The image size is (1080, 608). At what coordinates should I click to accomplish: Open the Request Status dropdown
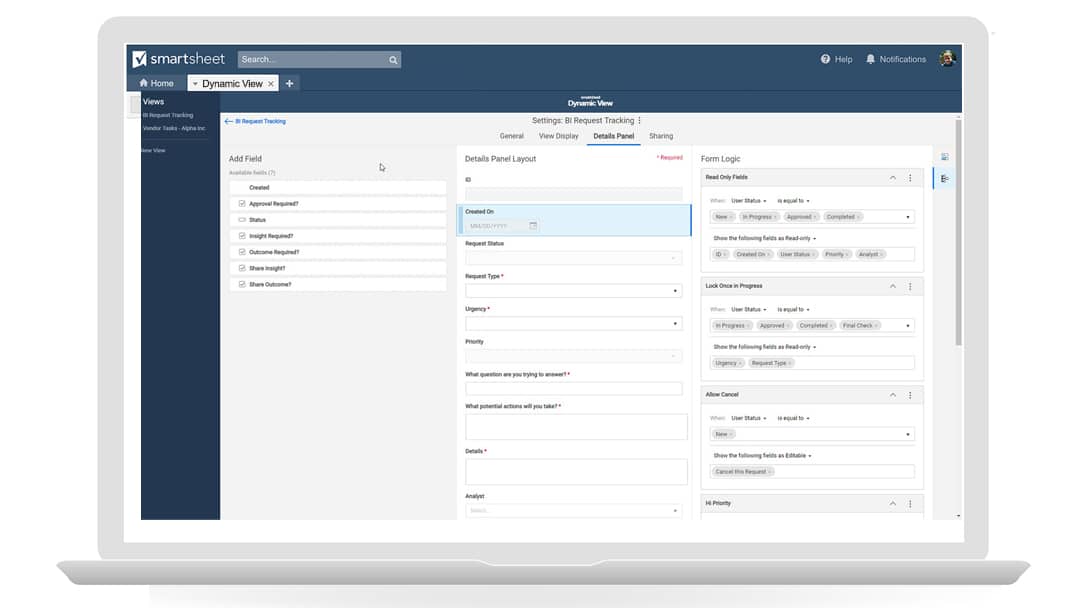pyautogui.click(x=574, y=258)
